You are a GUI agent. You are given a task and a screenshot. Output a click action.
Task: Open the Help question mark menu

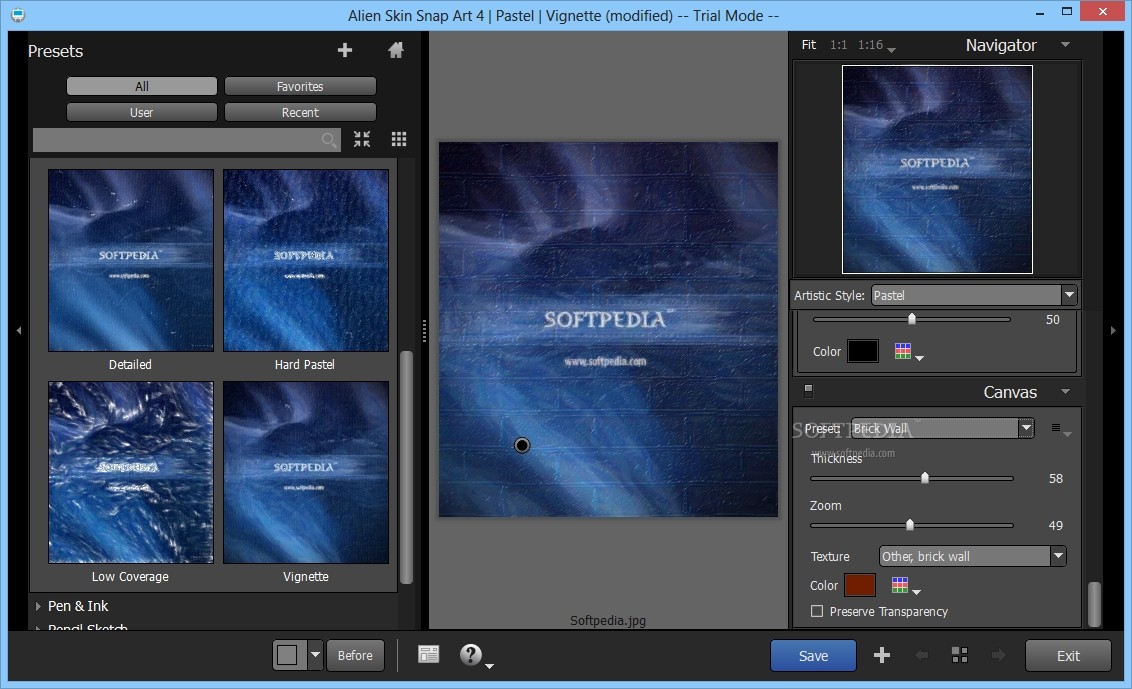tap(474, 655)
